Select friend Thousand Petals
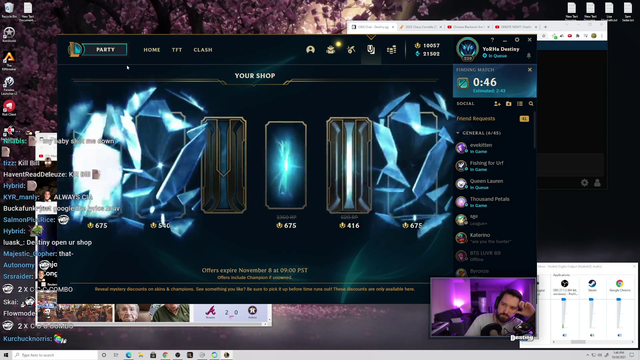 pos(494,202)
